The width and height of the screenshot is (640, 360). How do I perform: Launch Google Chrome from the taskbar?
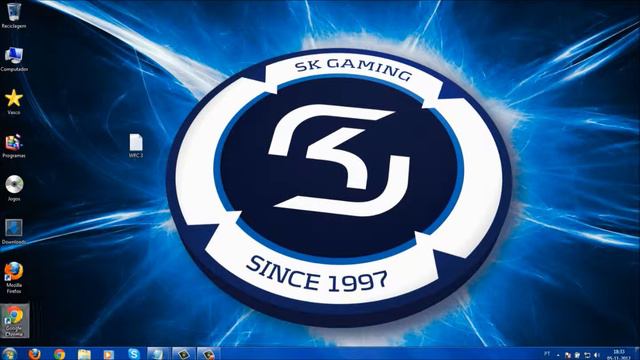tap(60, 354)
